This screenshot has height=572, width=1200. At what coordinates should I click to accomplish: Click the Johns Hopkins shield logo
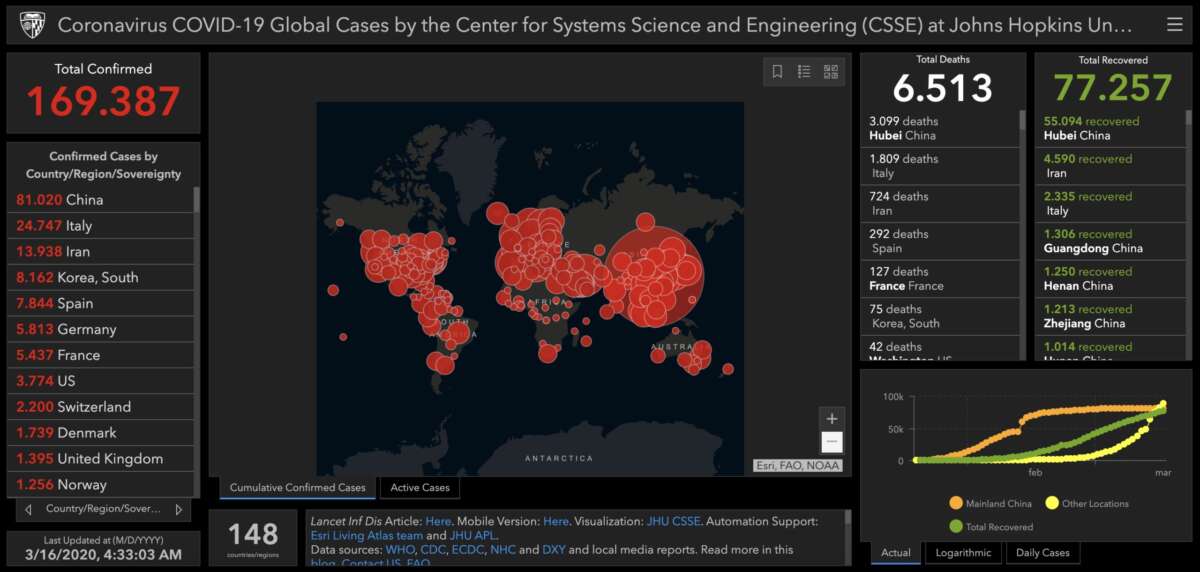[x=32, y=24]
